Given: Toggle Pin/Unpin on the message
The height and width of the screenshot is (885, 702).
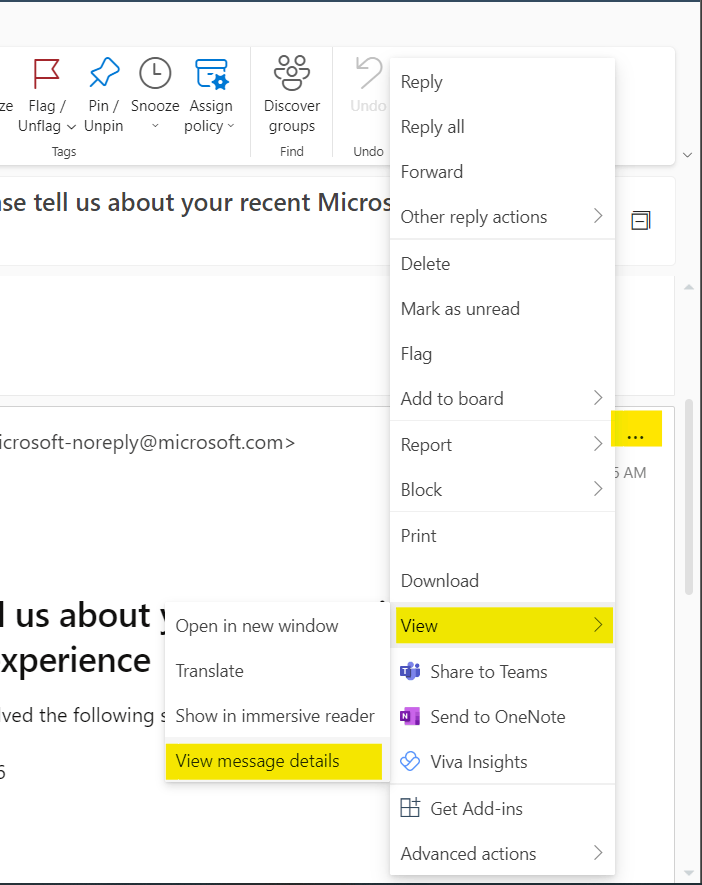Looking at the screenshot, I should tap(103, 72).
